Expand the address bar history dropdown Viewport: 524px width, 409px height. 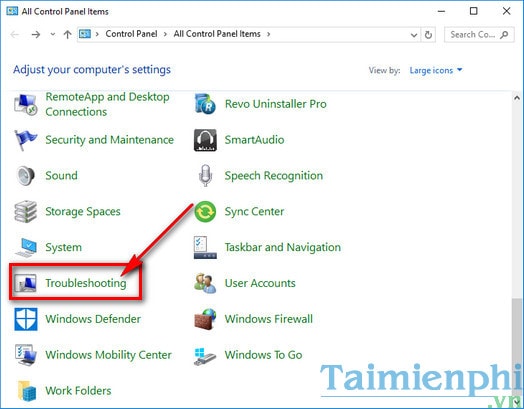(414, 35)
